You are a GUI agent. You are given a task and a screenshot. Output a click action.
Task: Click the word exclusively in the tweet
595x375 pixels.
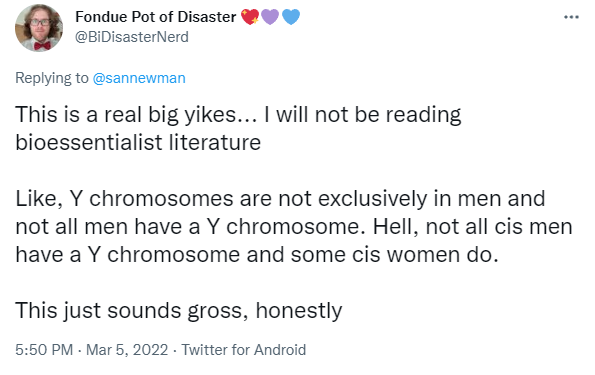(x=372, y=199)
